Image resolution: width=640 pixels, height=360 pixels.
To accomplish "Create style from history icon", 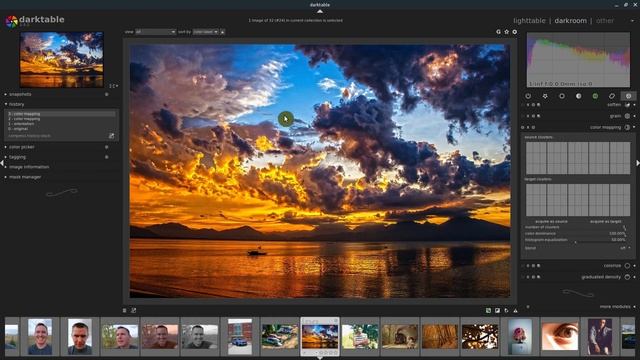I will pos(111,136).
